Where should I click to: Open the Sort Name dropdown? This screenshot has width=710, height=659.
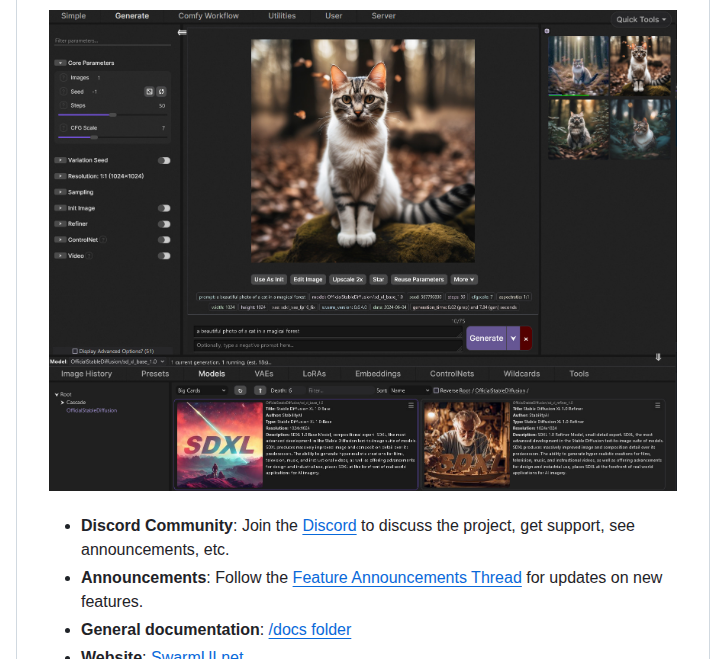click(x=409, y=390)
